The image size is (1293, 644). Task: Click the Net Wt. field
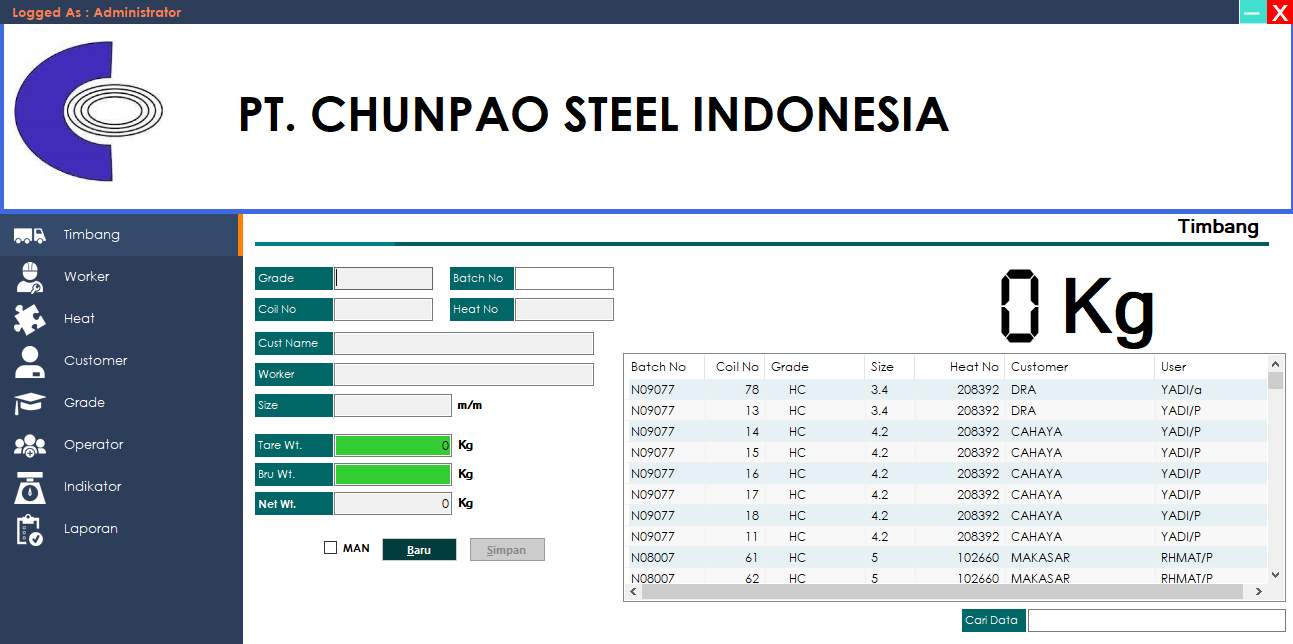click(x=393, y=504)
